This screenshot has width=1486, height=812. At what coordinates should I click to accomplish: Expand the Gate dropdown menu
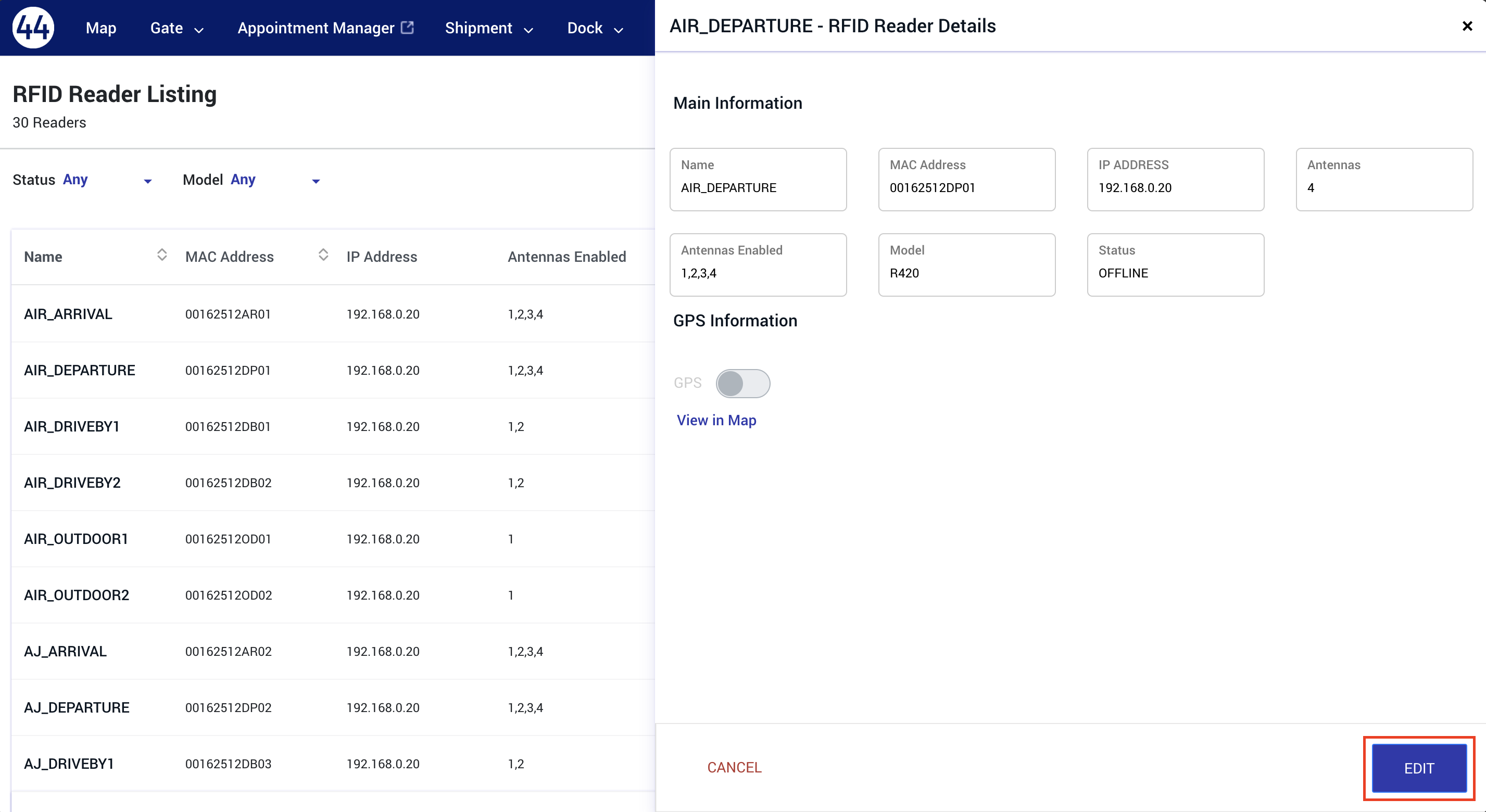click(177, 28)
